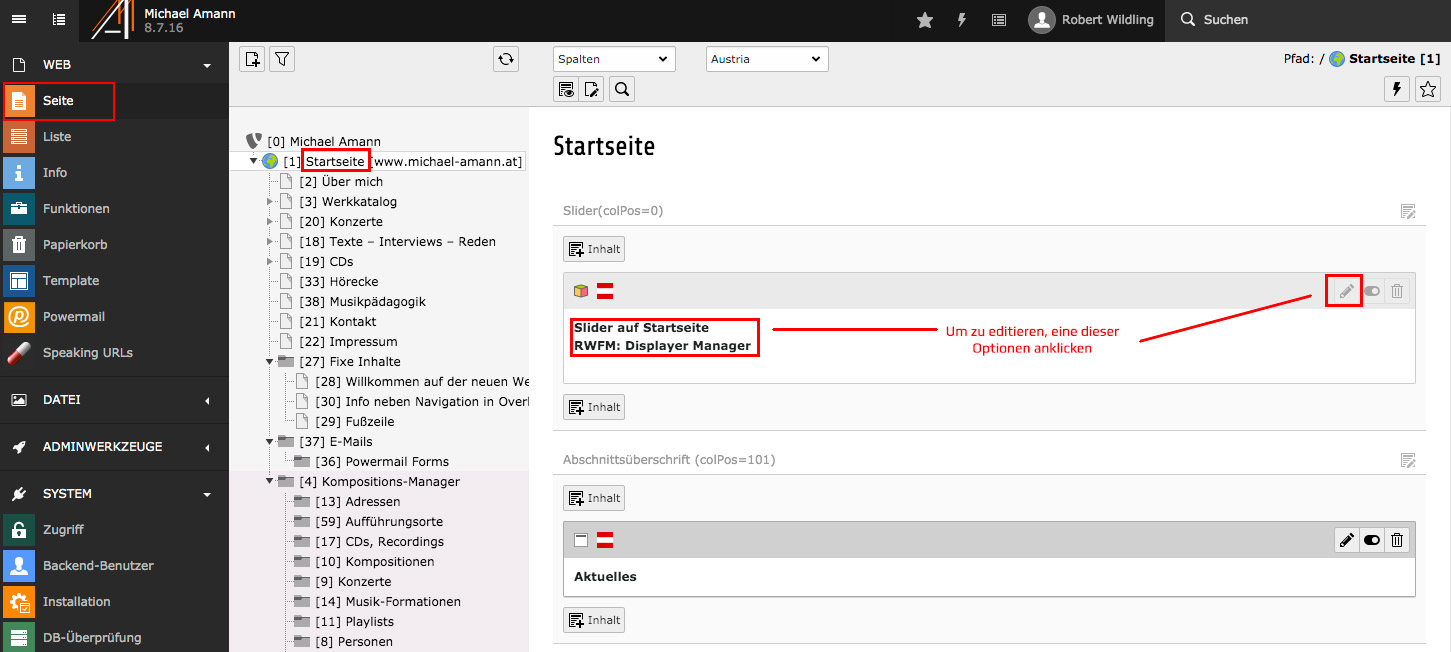Viewport: 1451px width, 652px height.
Task: Open the page tree filter funnel icon
Action: click(x=281, y=58)
